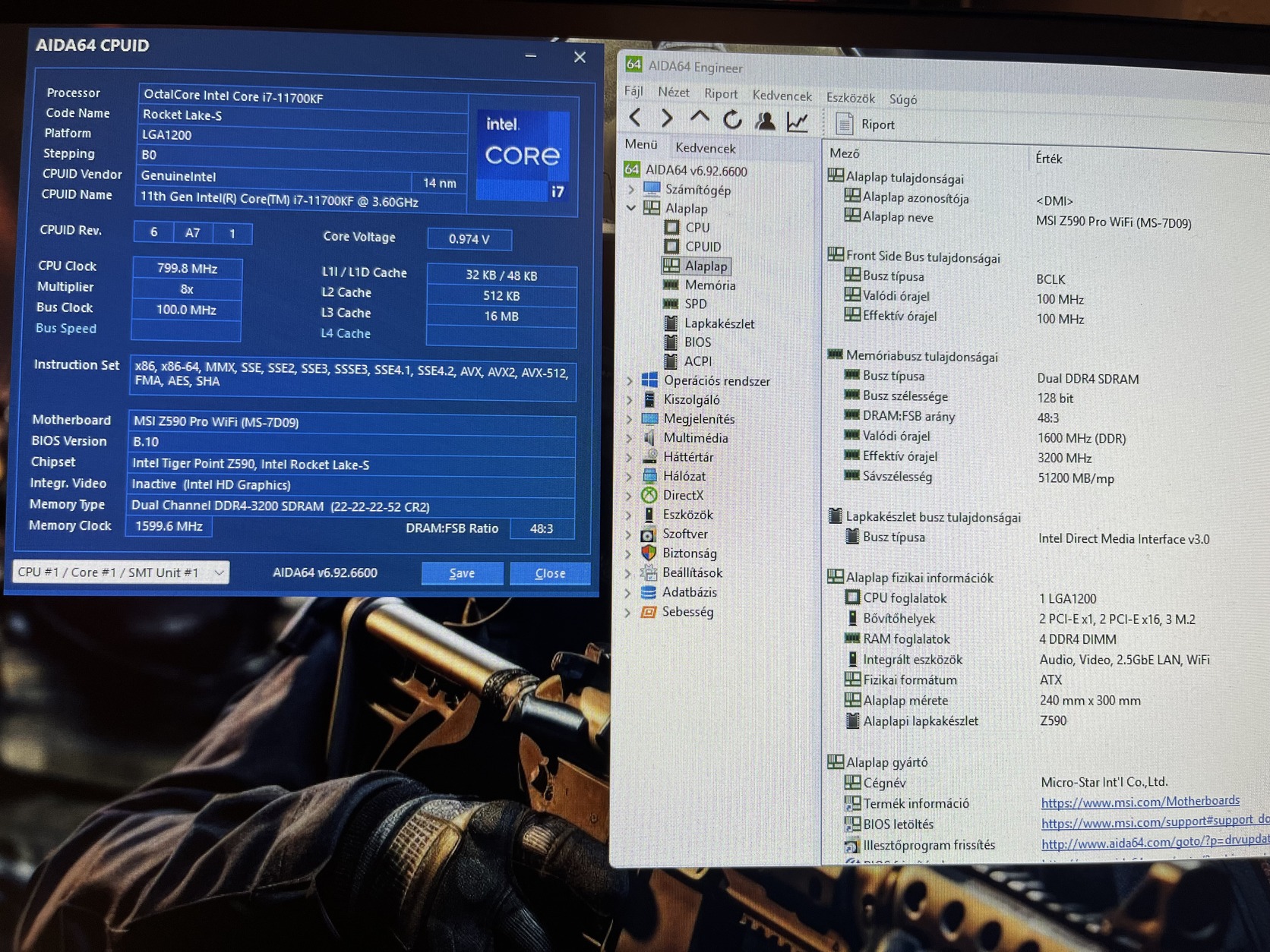1270x952 pixels.
Task: Expand the Háttértár tree node
Action: 630,457
